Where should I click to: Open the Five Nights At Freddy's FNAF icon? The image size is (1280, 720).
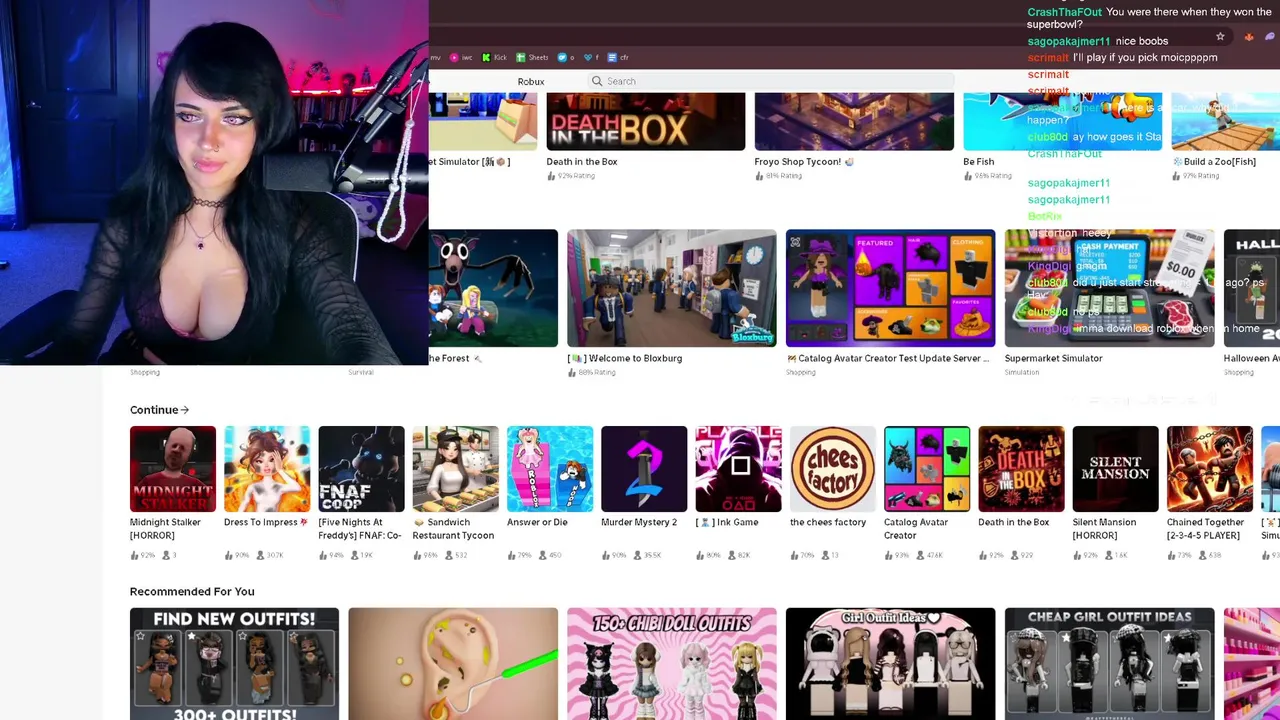(361, 469)
